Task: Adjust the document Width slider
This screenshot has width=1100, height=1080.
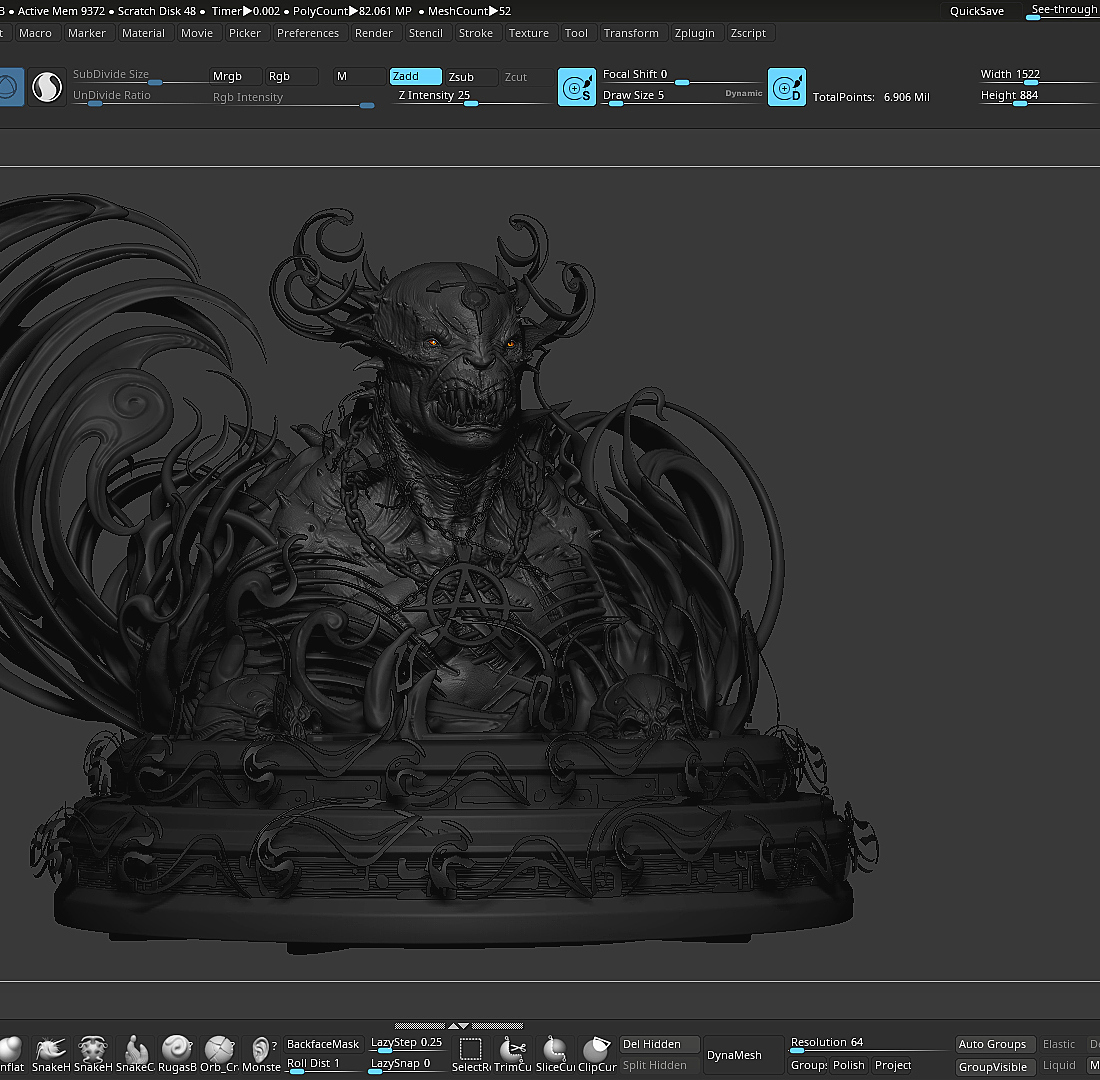Action: pyautogui.click(x=1039, y=76)
